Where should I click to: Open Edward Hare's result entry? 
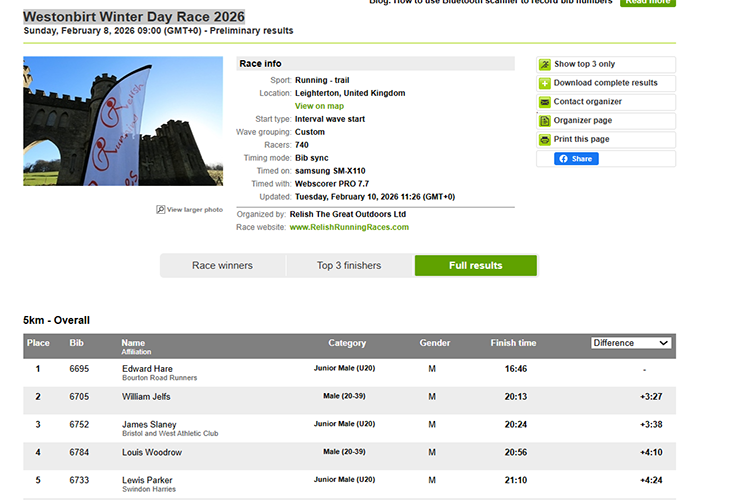[147, 369]
